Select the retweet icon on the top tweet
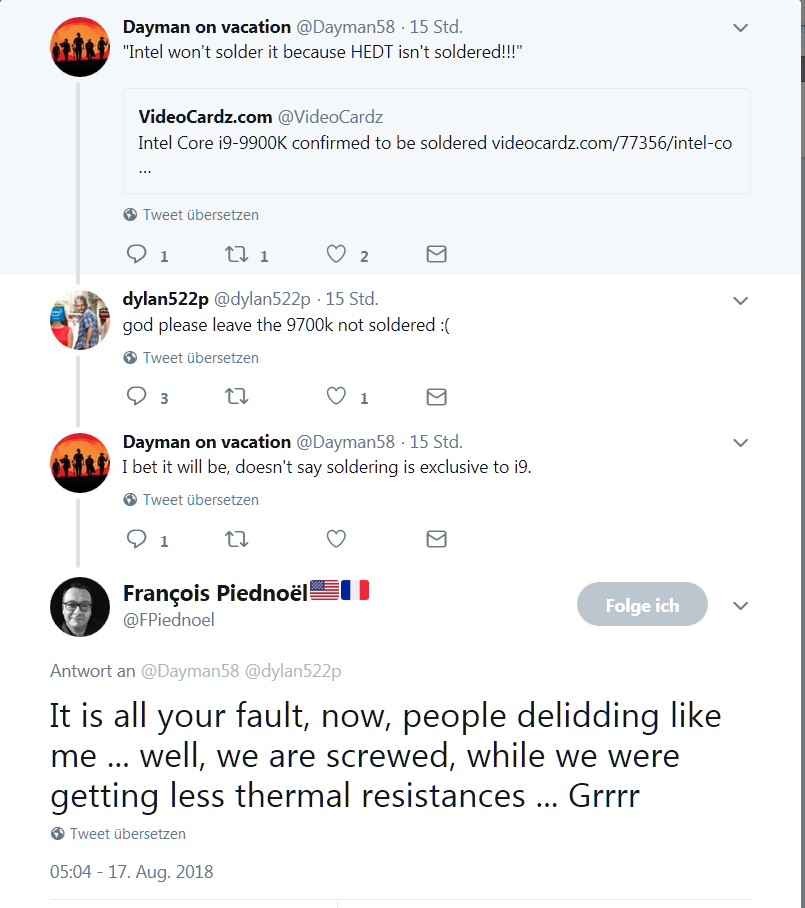Viewport: 805px width, 908px height. (x=236, y=254)
